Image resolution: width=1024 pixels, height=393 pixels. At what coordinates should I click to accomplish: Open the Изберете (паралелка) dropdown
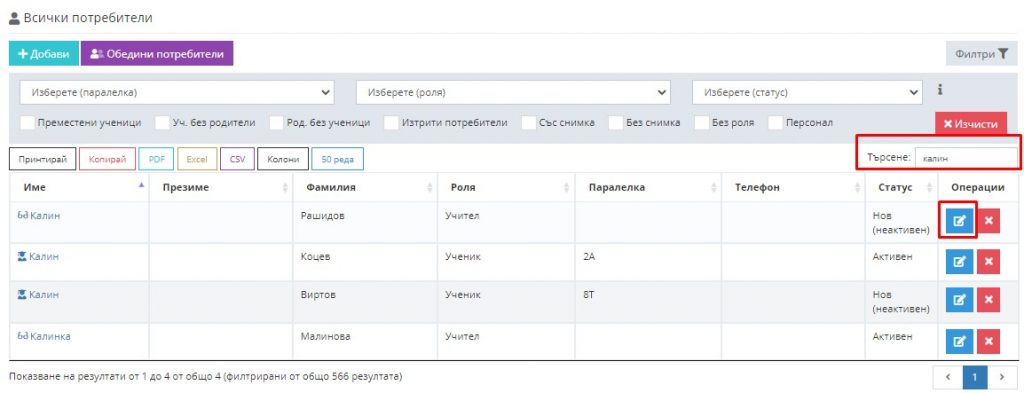pos(177,93)
